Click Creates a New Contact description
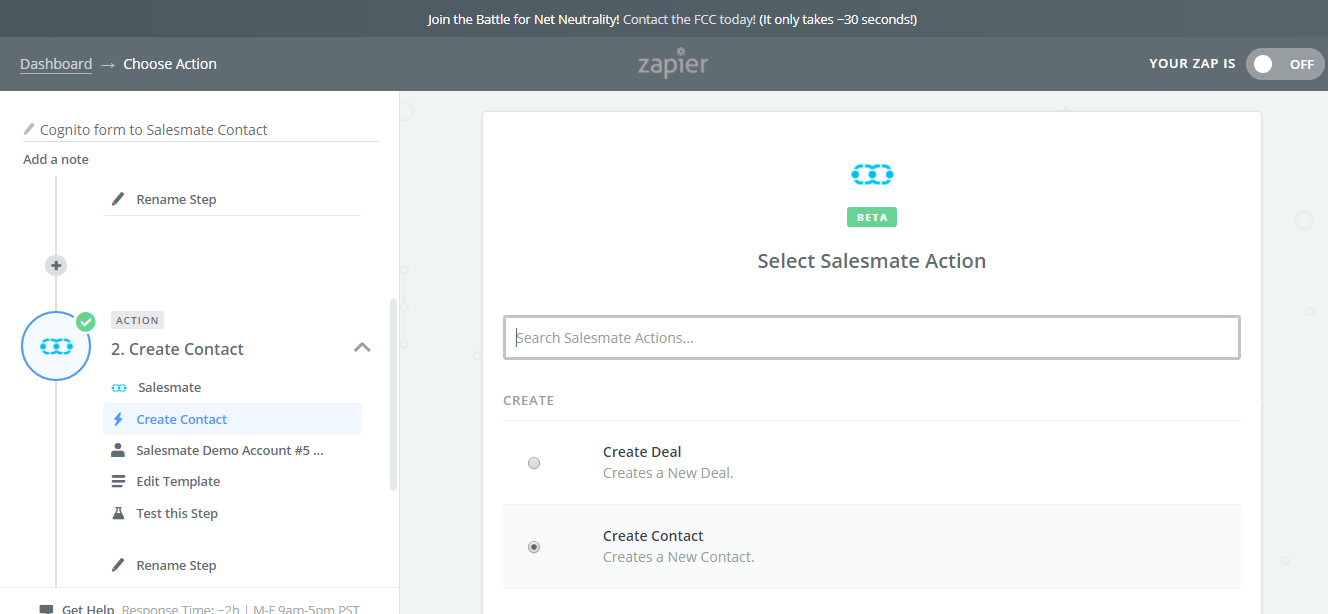The image size is (1328, 614). click(678, 557)
